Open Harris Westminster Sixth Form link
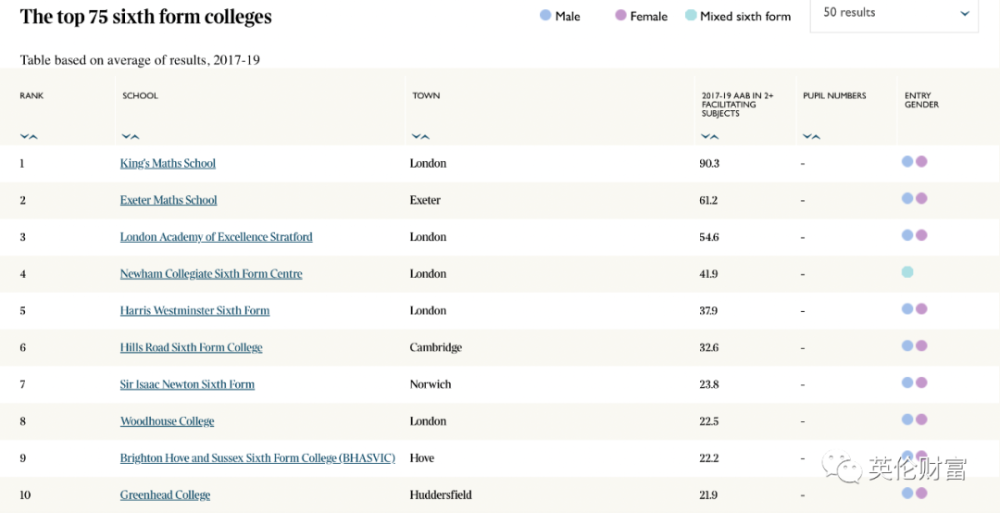The width and height of the screenshot is (1000, 513). [195, 311]
